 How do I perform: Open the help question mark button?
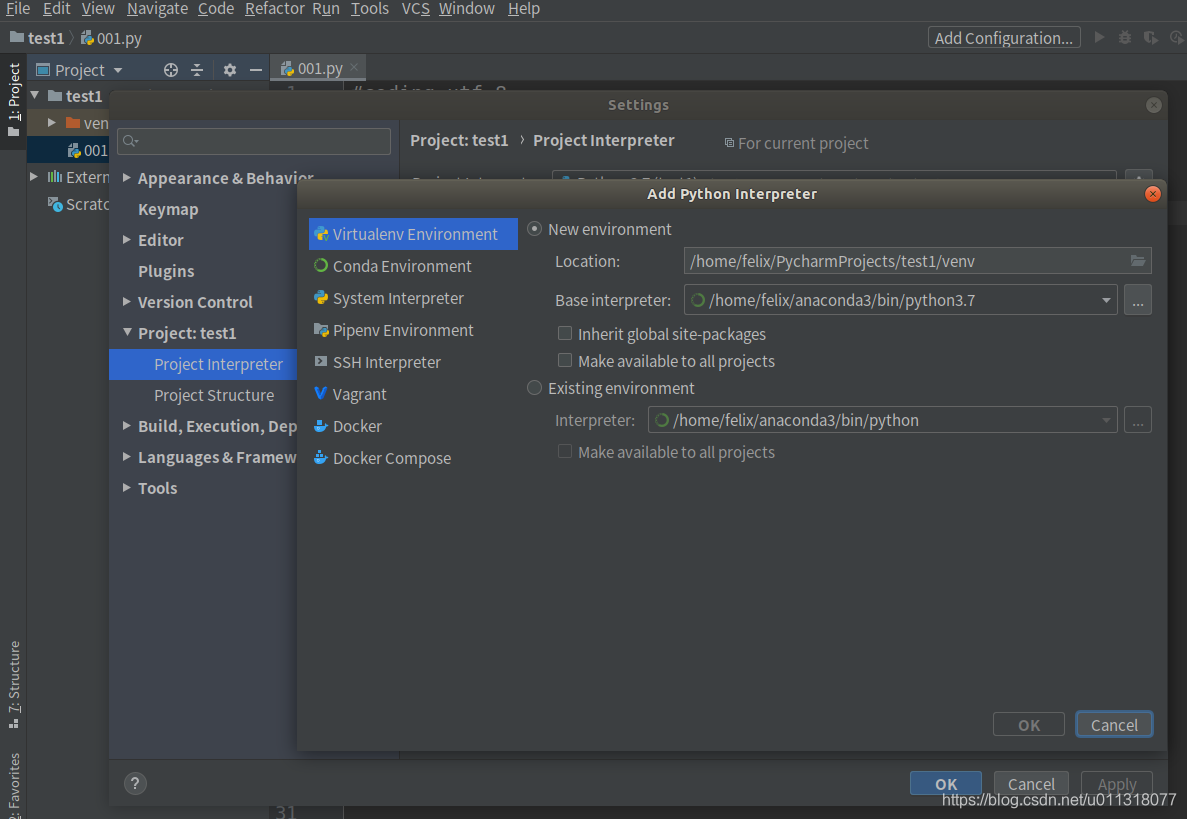pyautogui.click(x=135, y=783)
